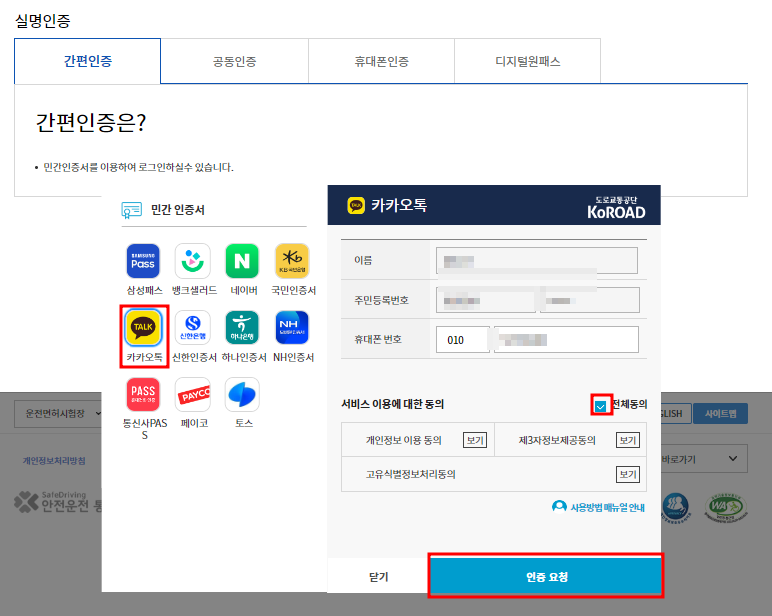Click the 인증 요청 button
Screen dimensions: 772x616
[x=546, y=576]
